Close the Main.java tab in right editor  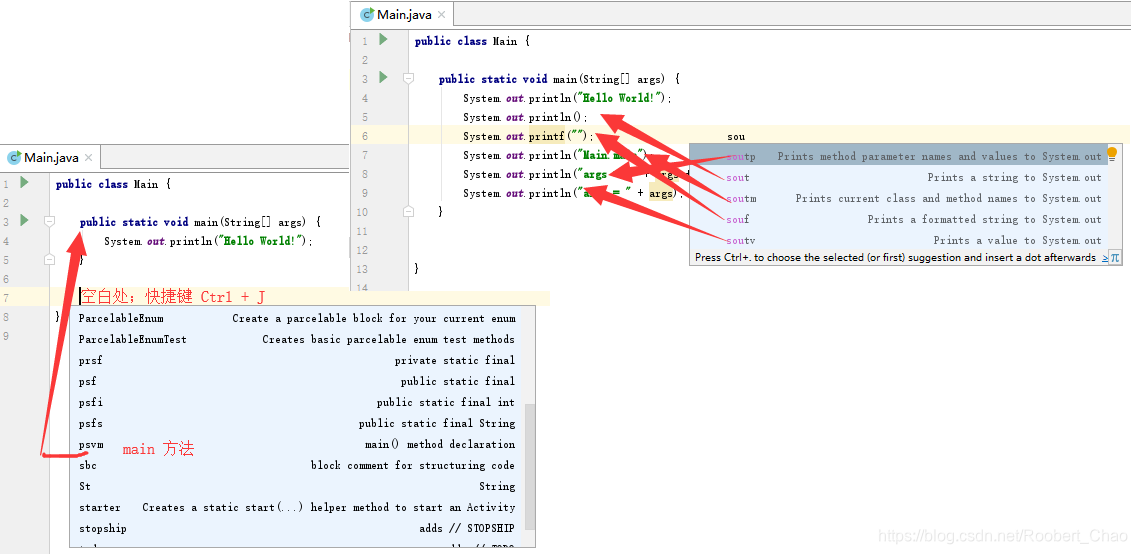pyautogui.click(x=442, y=15)
